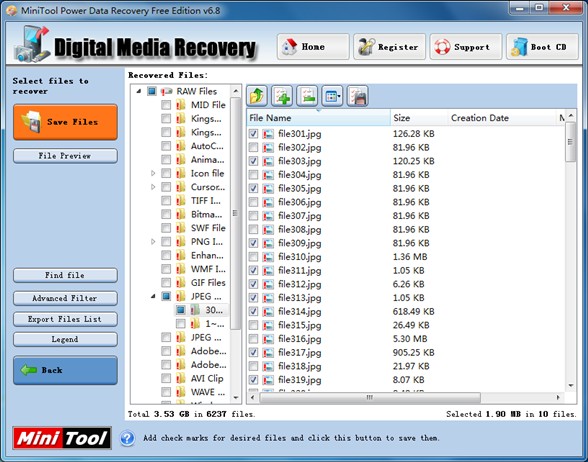Uncheck the file301.jpg checkbox
This screenshot has height=462, width=588.
[x=254, y=134]
